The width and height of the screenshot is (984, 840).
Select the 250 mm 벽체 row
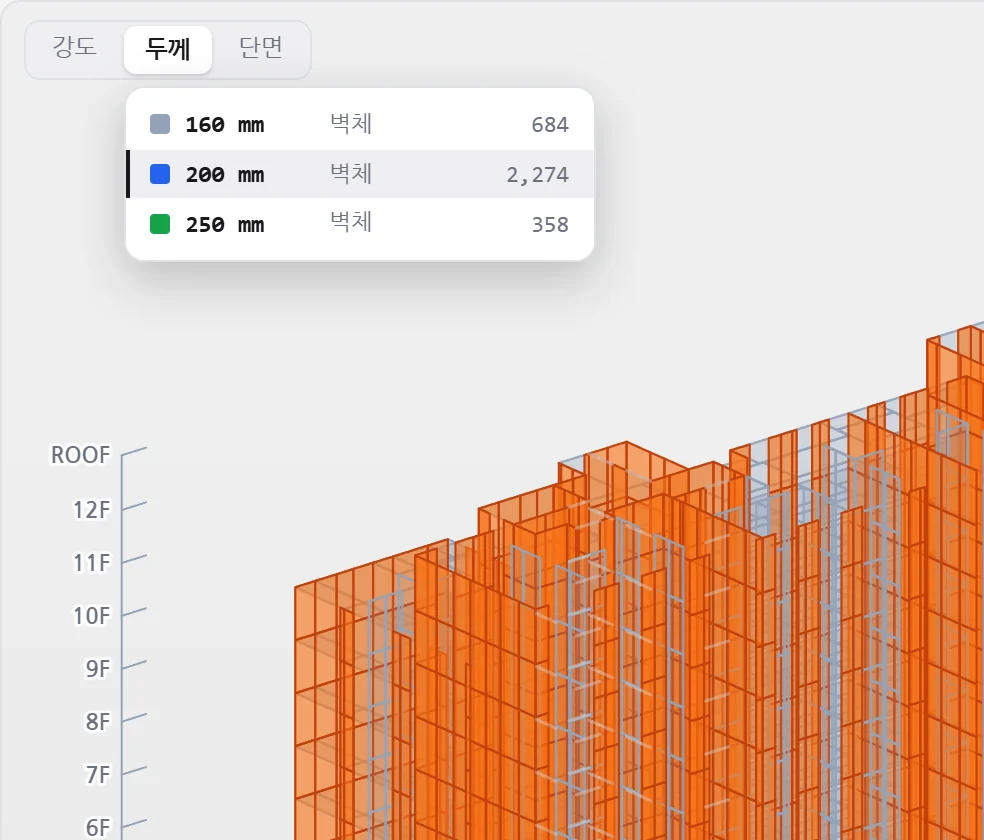click(360, 224)
